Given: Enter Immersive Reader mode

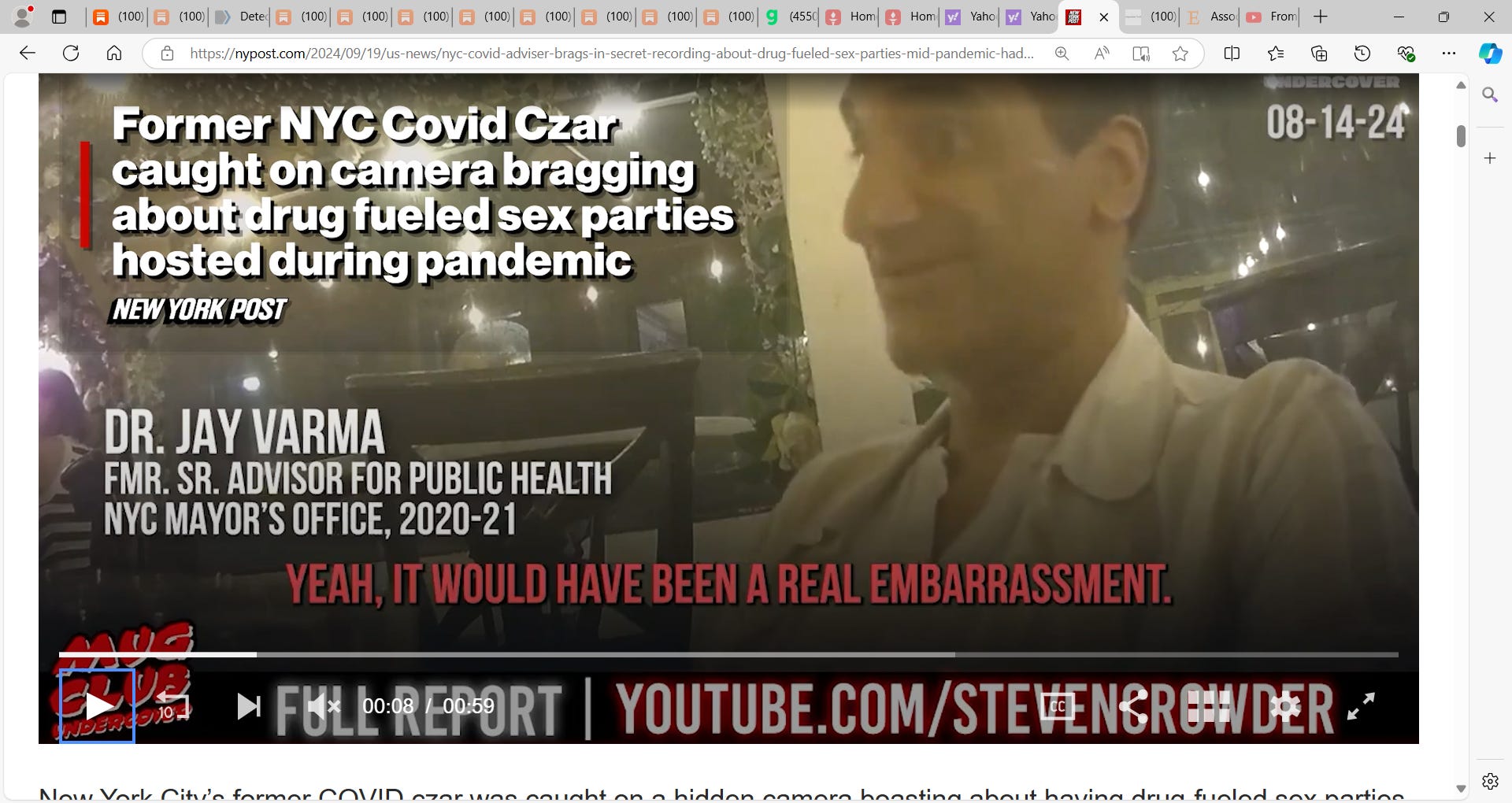Looking at the screenshot, I should 1141,54.
